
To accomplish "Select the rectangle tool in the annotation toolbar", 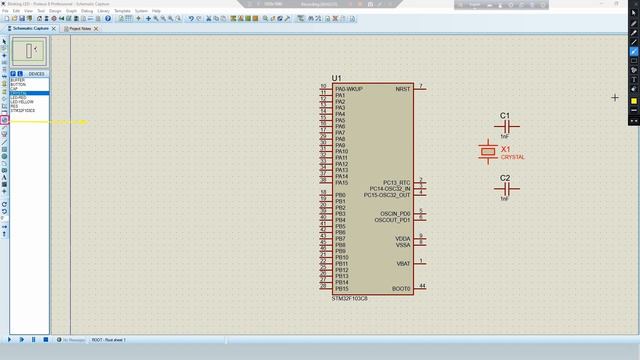I will pos(633,61).
